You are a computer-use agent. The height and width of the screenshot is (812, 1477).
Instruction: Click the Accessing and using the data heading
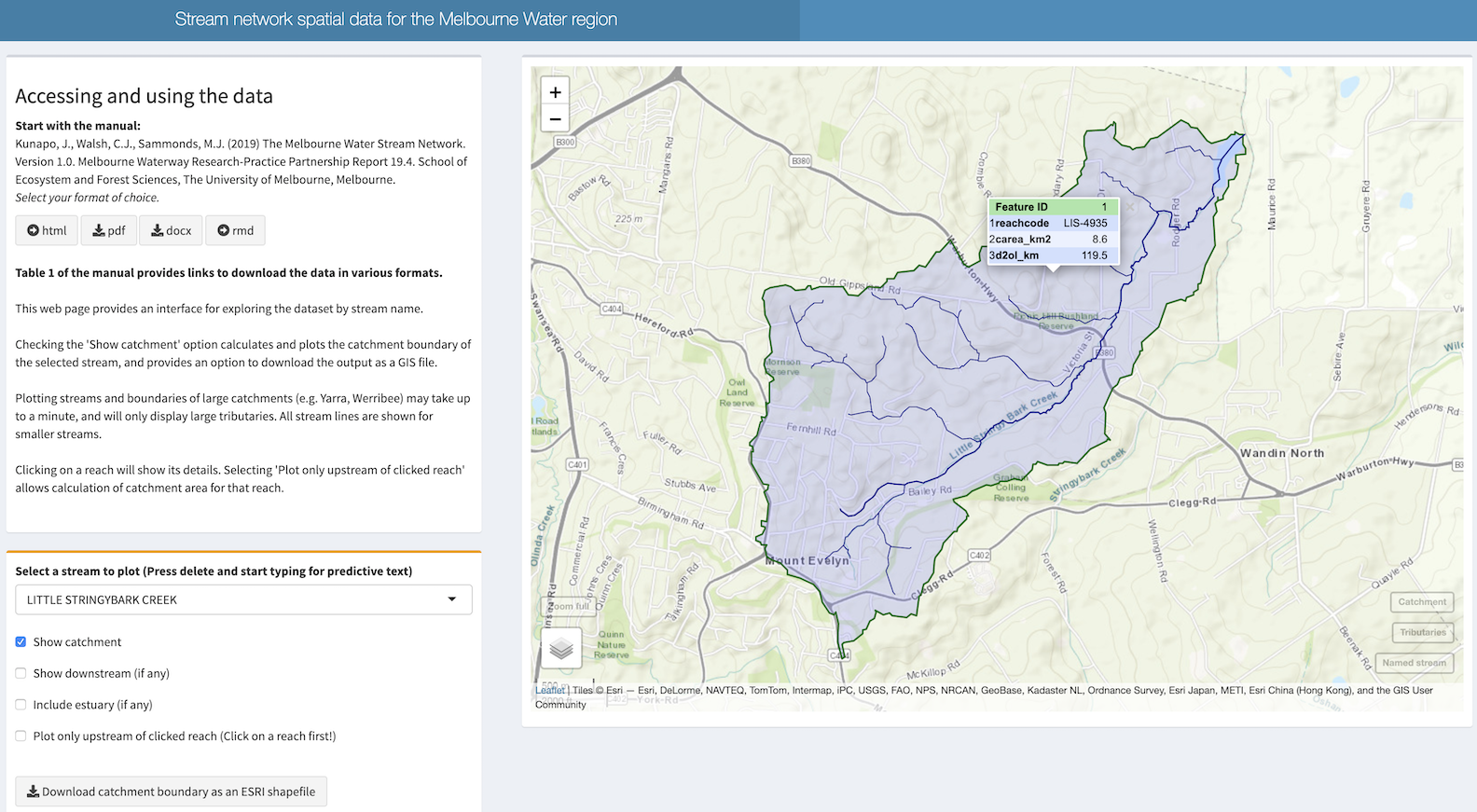pos(145,96)
